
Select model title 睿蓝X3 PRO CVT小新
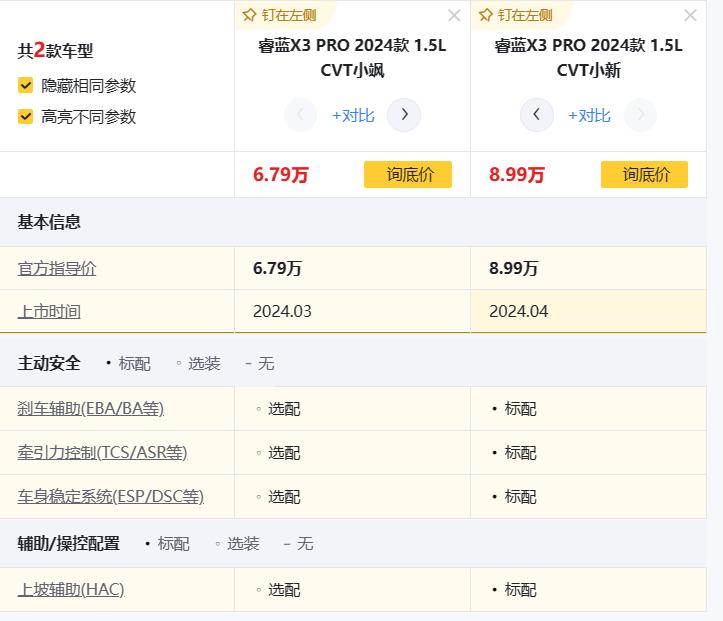point(588,58)
